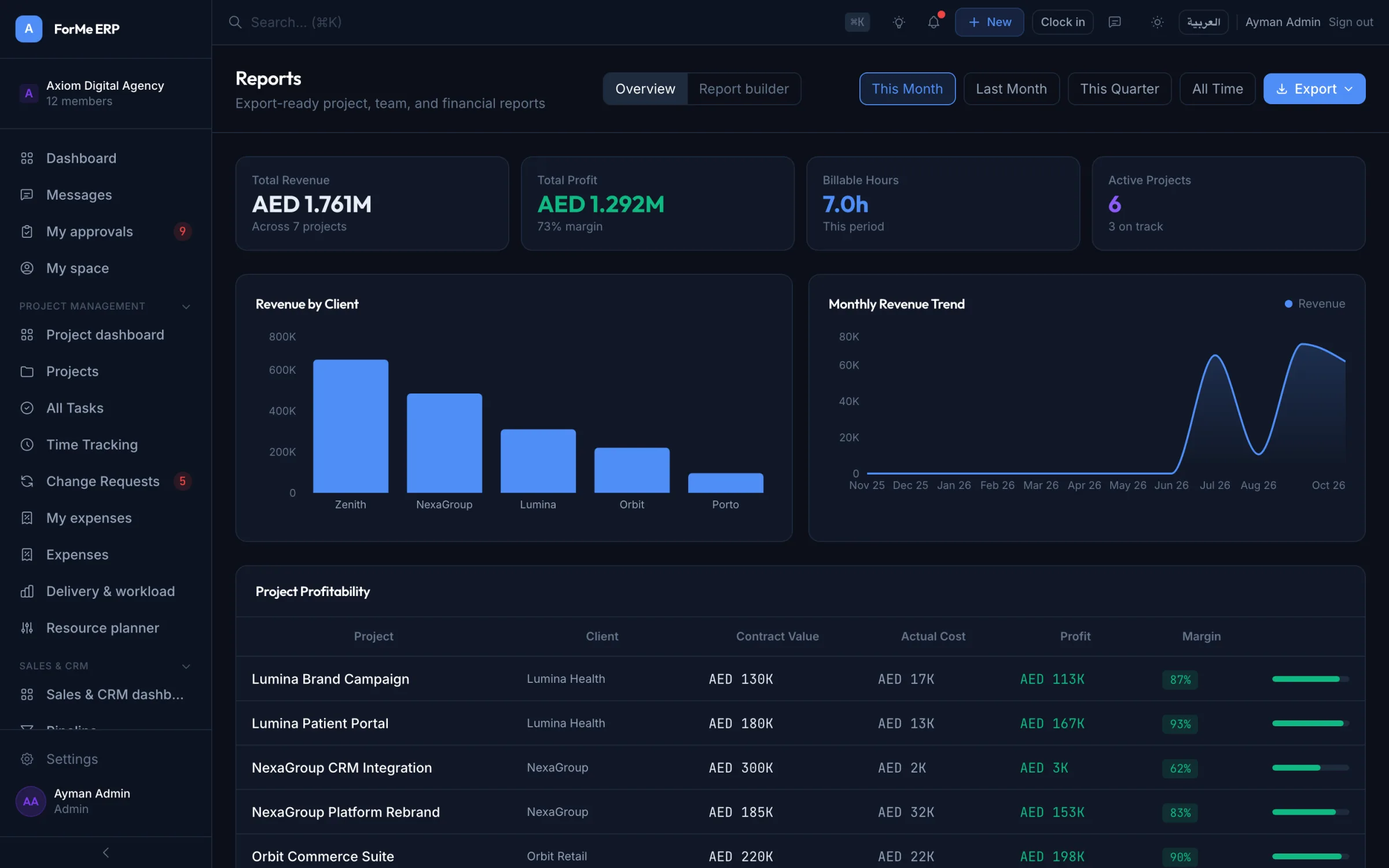Click the Ayman Admin AA avatar
The width and height of the screenshot is (1389, 868).
tap(31, 801)
